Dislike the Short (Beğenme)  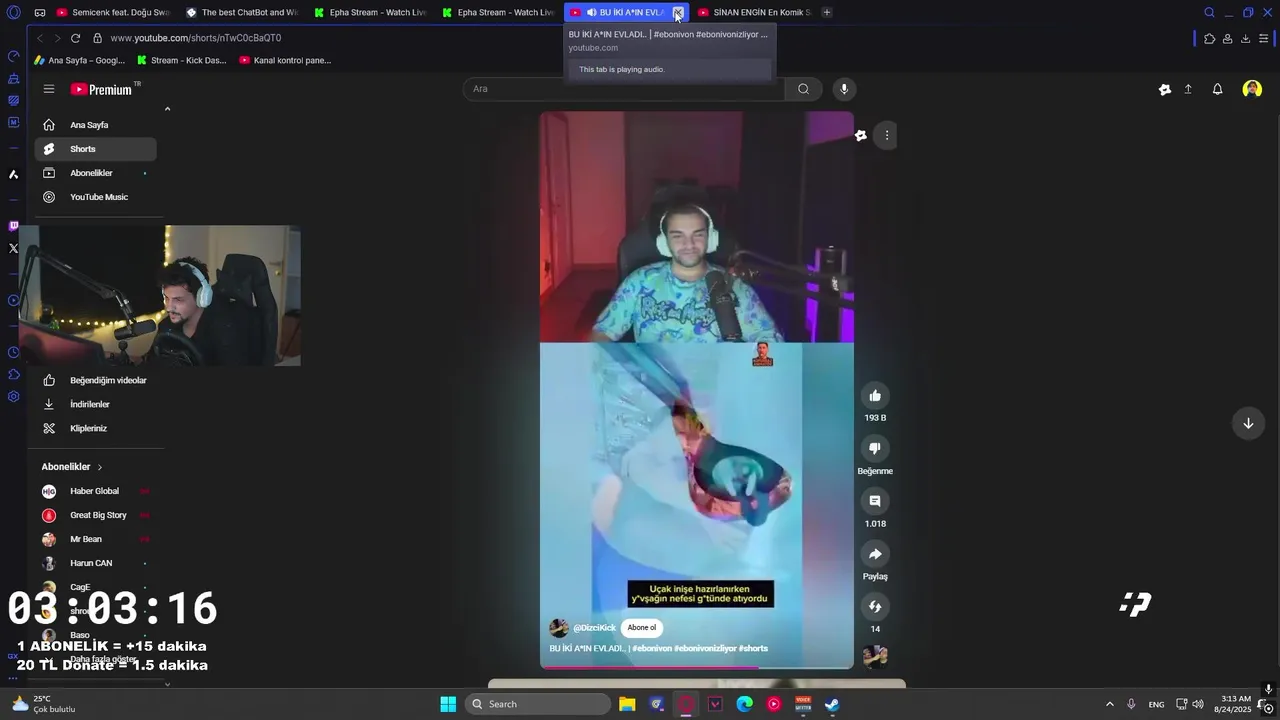(x=875, y=449)
